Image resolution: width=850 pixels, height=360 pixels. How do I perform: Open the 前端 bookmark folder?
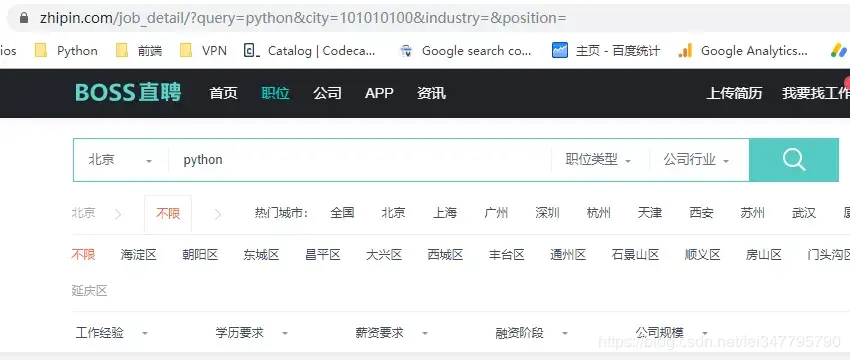[139, 51]
